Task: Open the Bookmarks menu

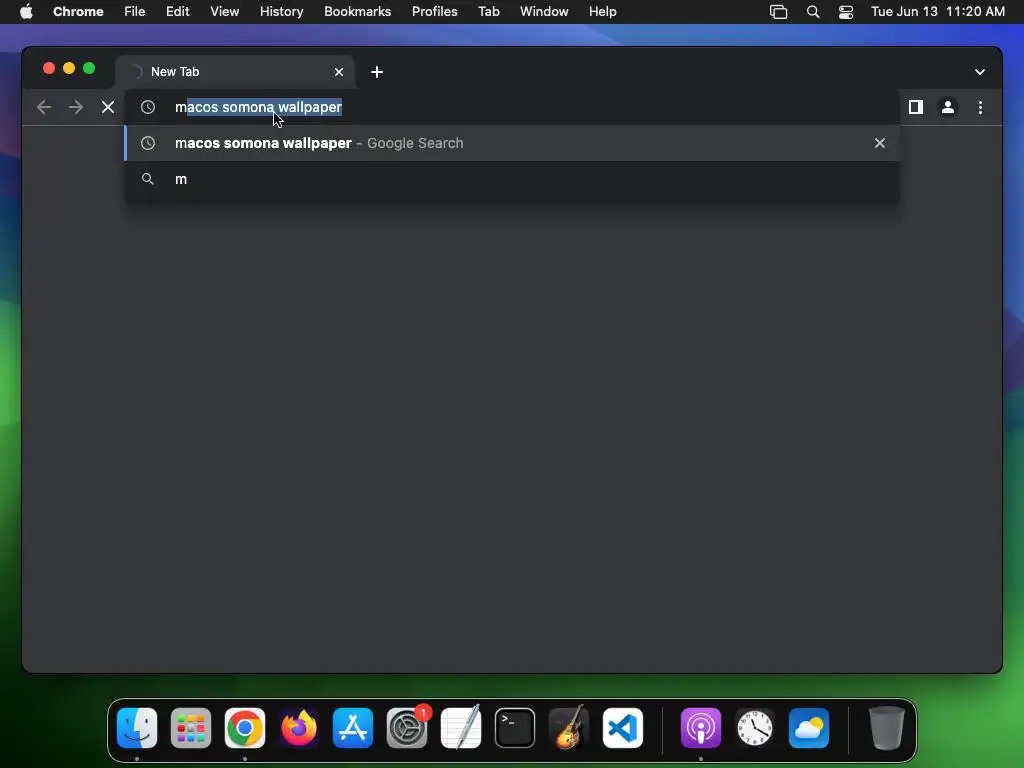Action: (x=357, y=12)
